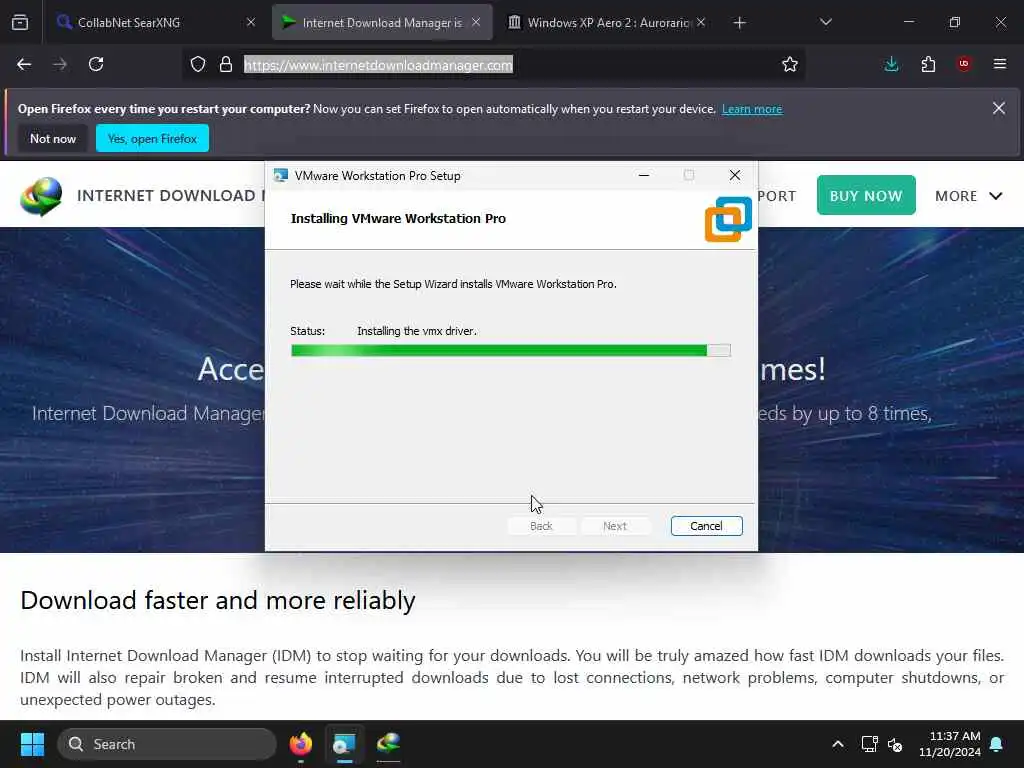Image resolution: width=1024 pixels, height=768 pixels.
Task: Open uBlock Origin extension icon
Action: (964, 64)
